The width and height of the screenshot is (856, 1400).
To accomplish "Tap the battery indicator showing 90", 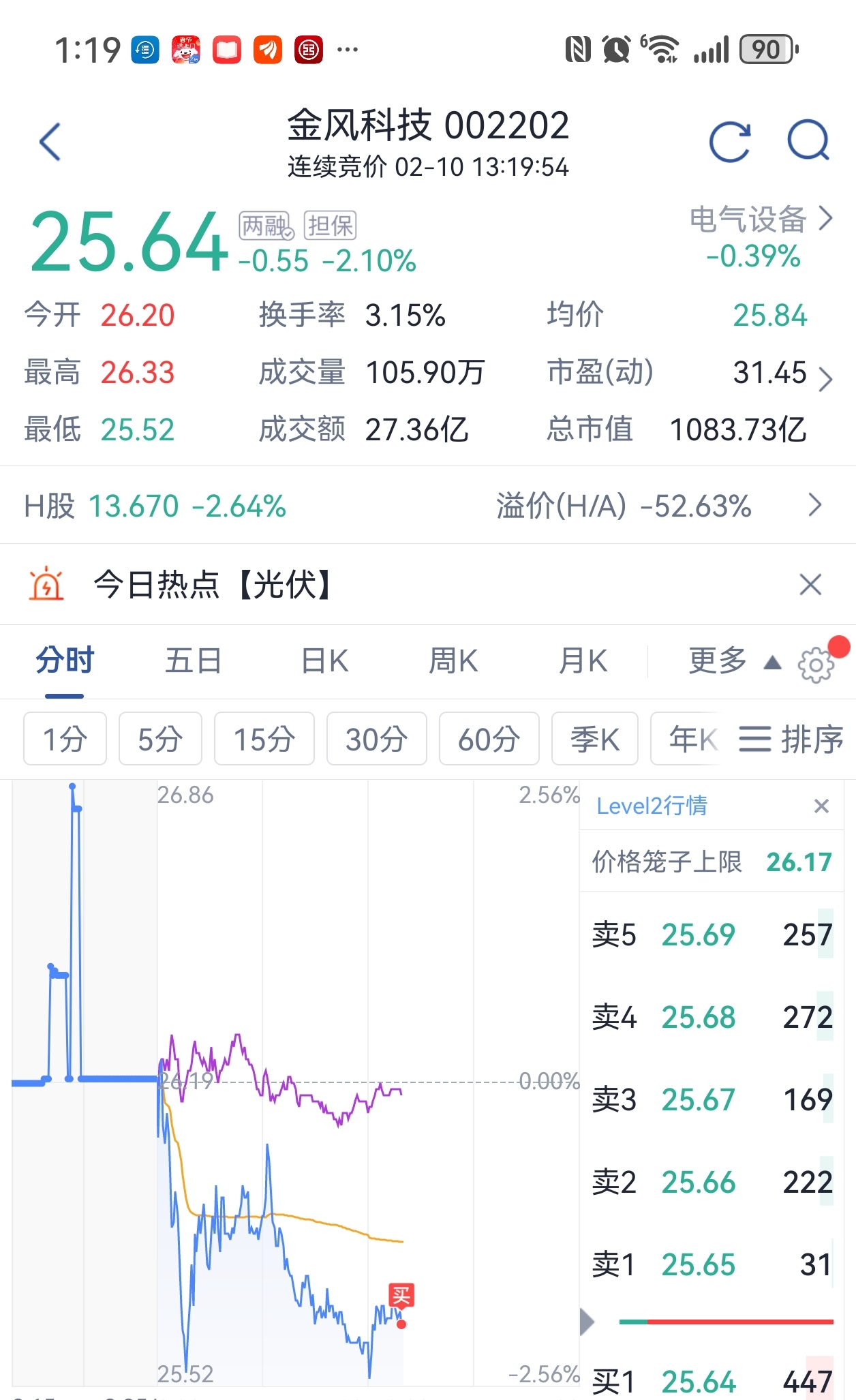I will click(x=769, y=49).
